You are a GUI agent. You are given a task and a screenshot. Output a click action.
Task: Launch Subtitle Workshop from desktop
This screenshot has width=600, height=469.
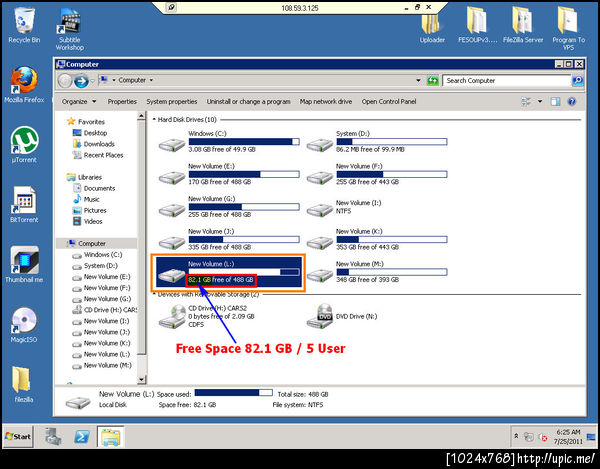pos(70,29)
